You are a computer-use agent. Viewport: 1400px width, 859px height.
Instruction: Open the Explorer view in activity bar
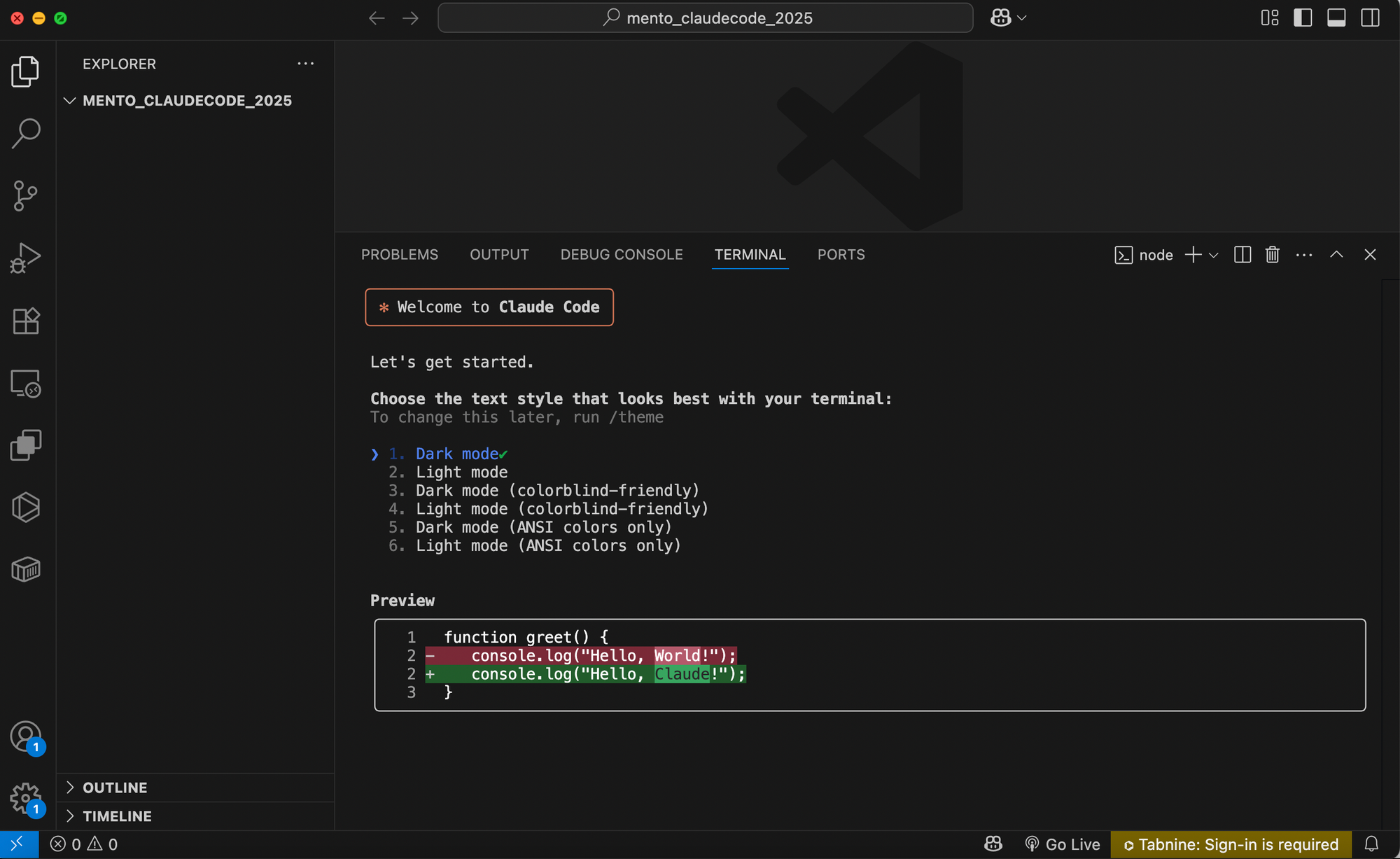[26, 71]
